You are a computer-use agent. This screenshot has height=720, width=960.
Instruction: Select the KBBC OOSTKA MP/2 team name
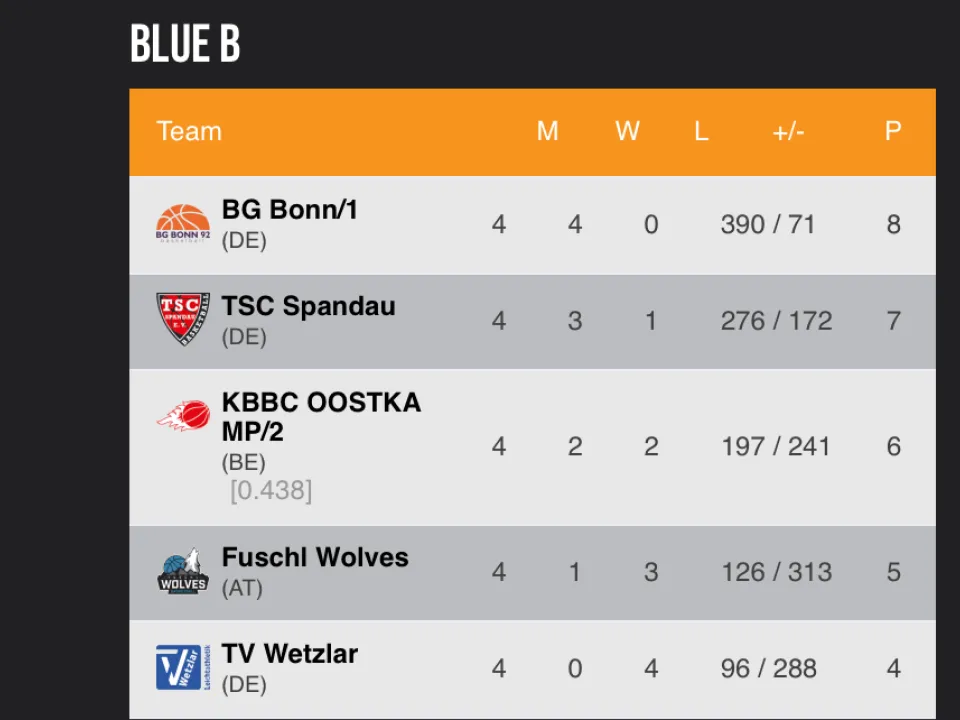point(320,417)
